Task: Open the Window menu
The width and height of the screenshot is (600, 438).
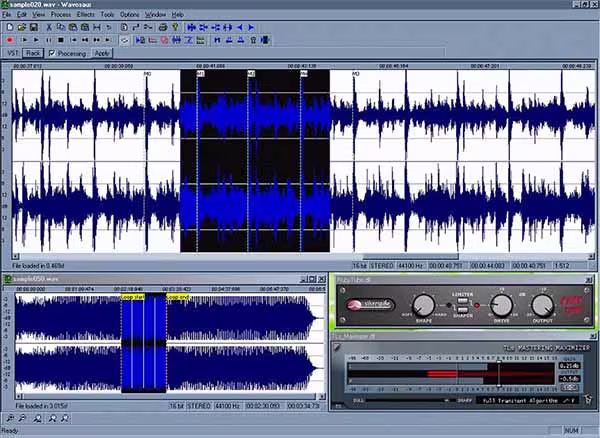Action: coord(155,15)
